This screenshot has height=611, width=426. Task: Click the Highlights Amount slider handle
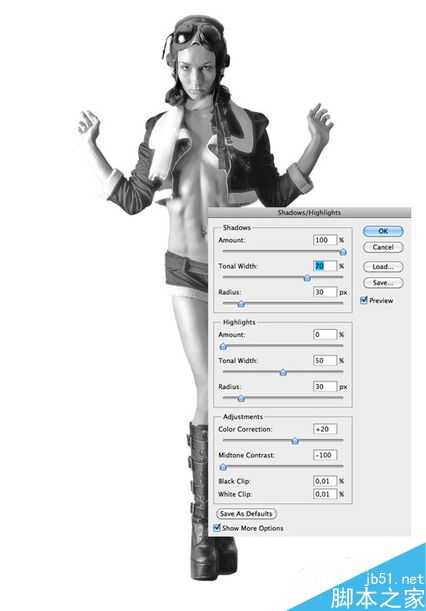click(223, 346)
